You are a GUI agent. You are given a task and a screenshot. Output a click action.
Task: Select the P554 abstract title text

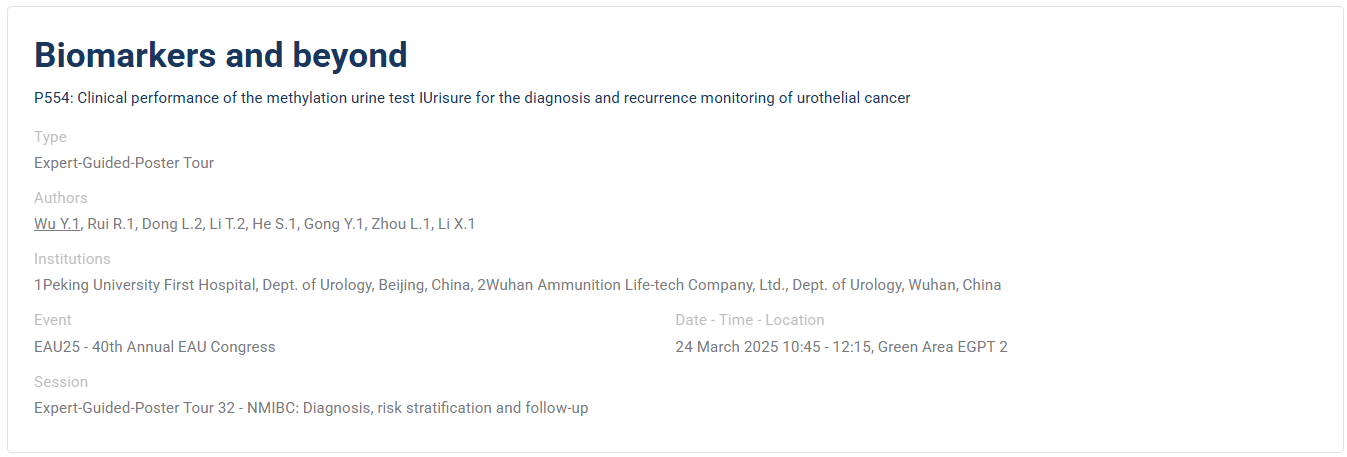(x=472, y=98)
